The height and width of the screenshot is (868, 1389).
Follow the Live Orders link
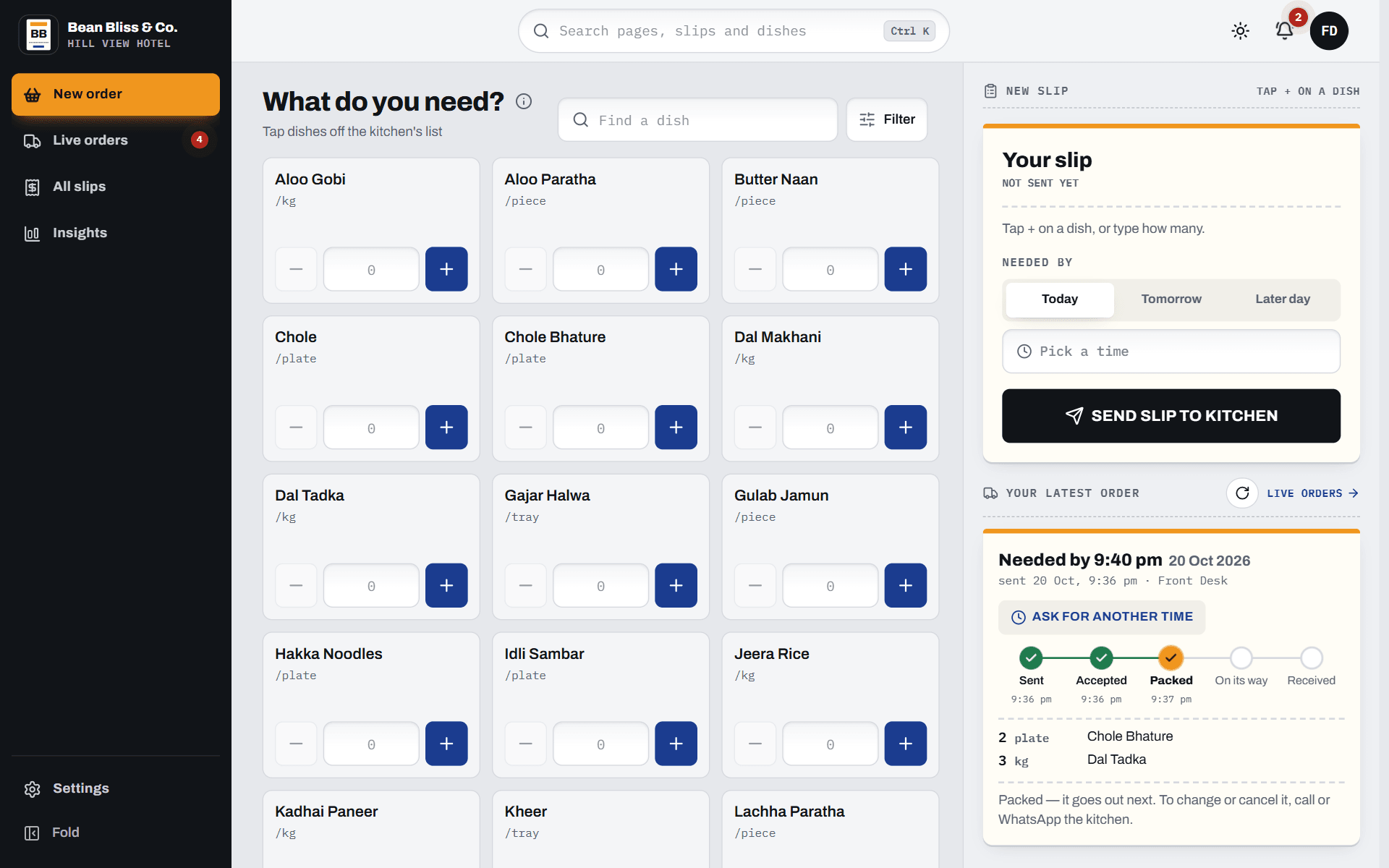pyautogui.click(x=1312, y=493)
